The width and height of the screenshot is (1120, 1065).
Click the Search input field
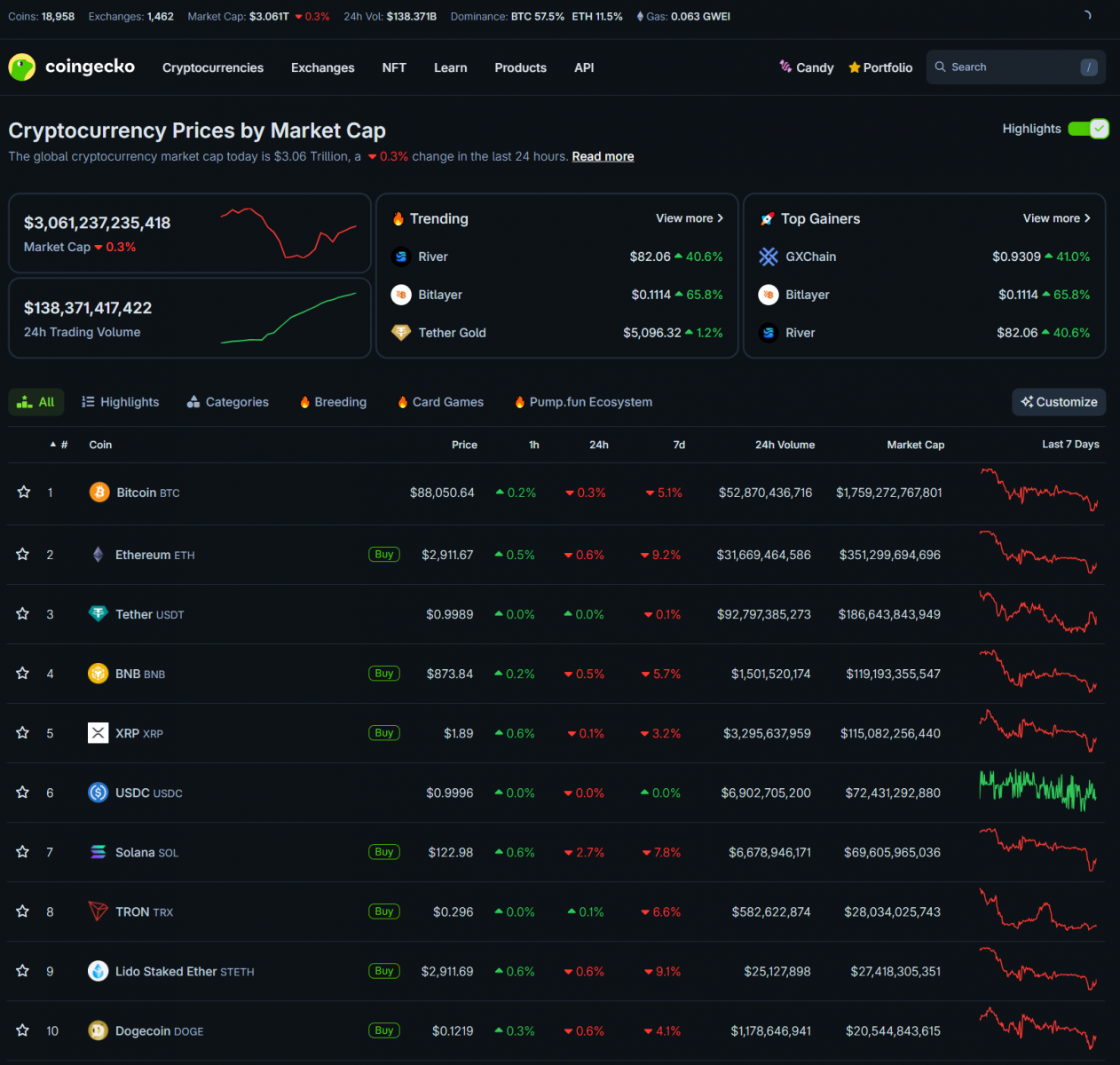point(1012,67)
